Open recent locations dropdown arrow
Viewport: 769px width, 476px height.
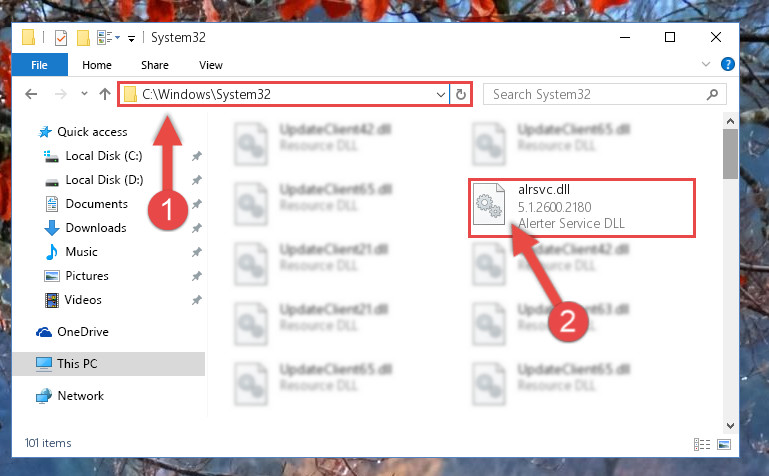click(x=84, y=93)
